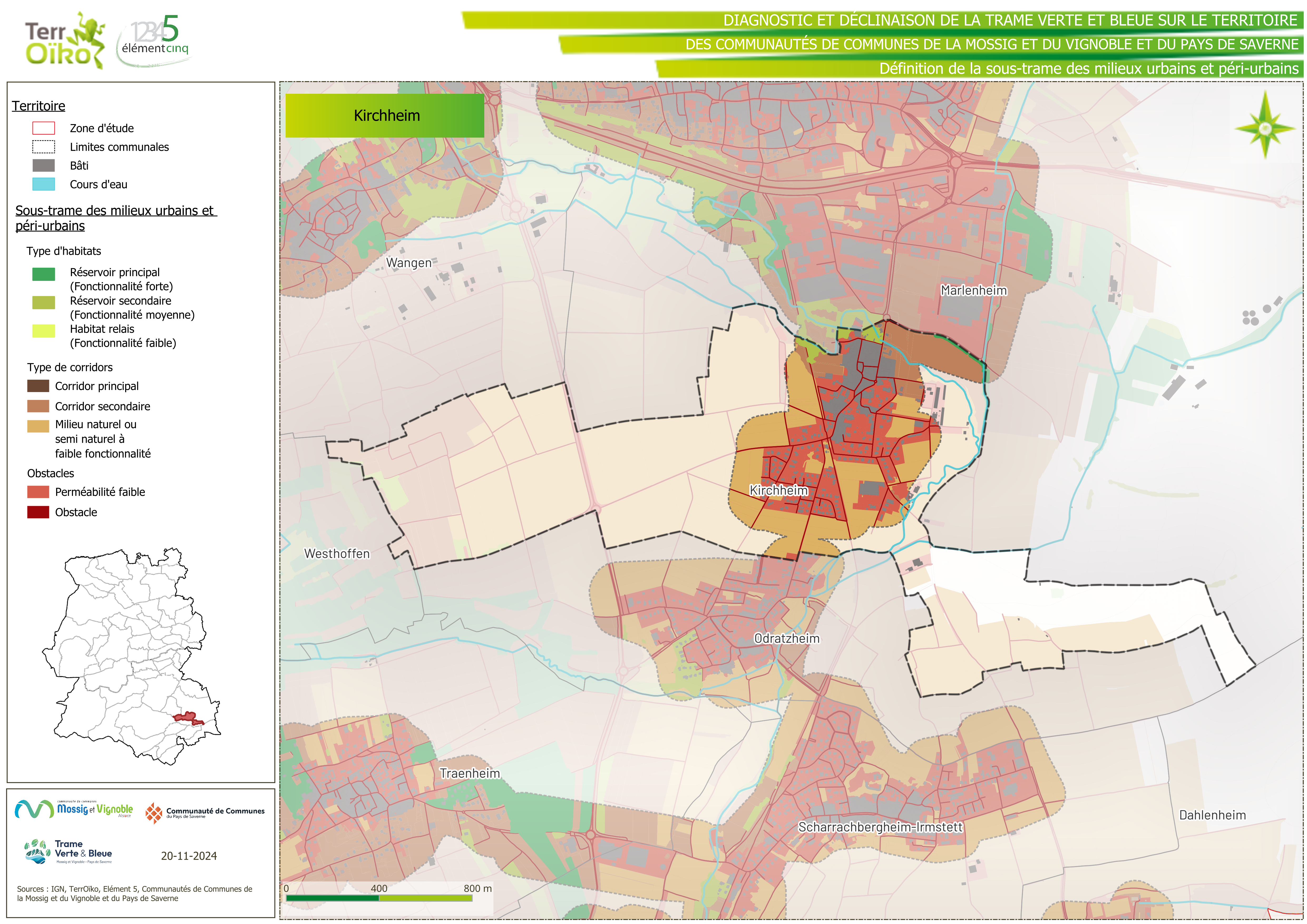Screen dimensions: 1307x924
Task: Click the Marlenheim map label
Action: (x=973, y=290)
